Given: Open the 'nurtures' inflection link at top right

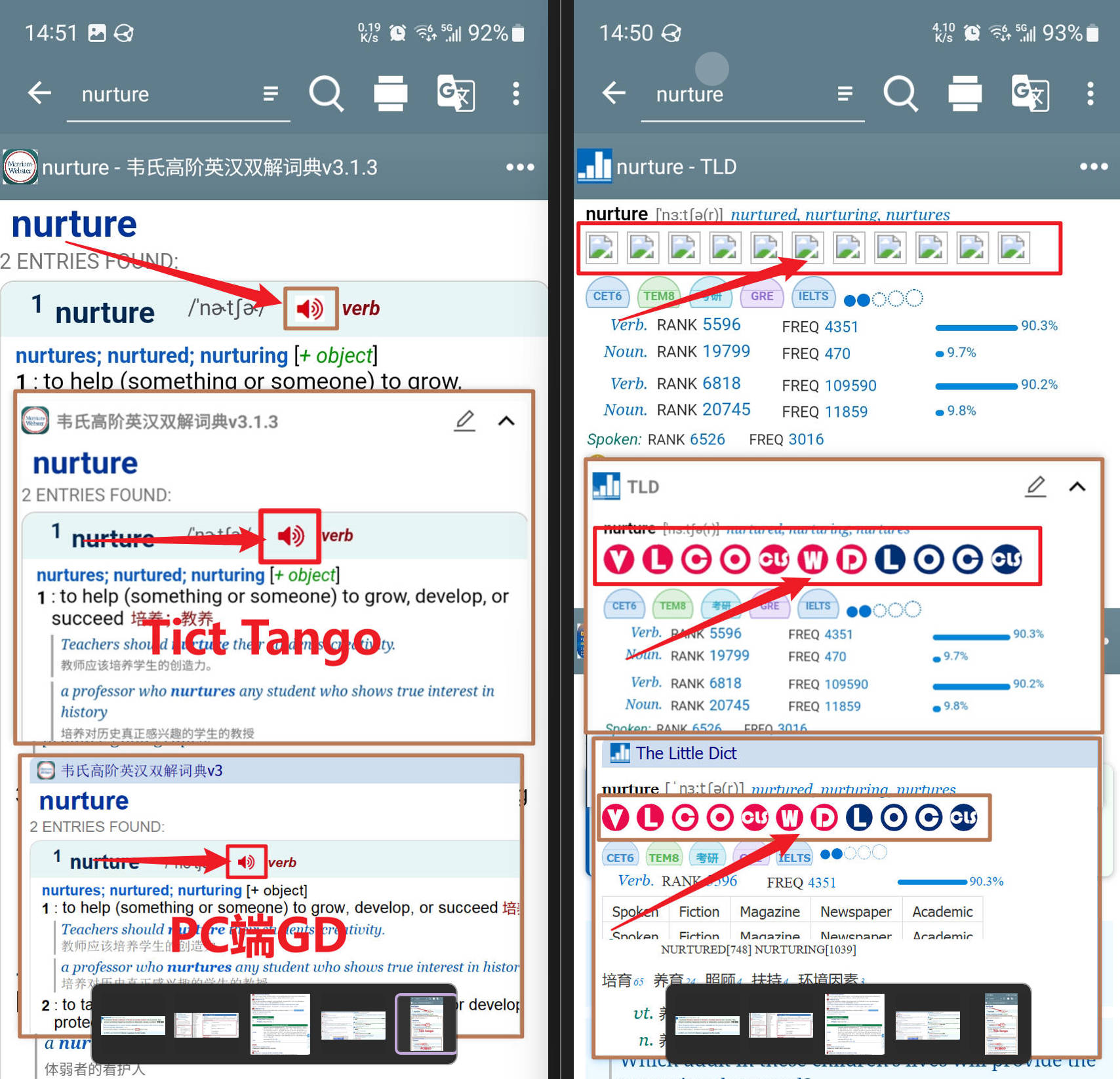Looking at the screenshot, I should point(917,214).
